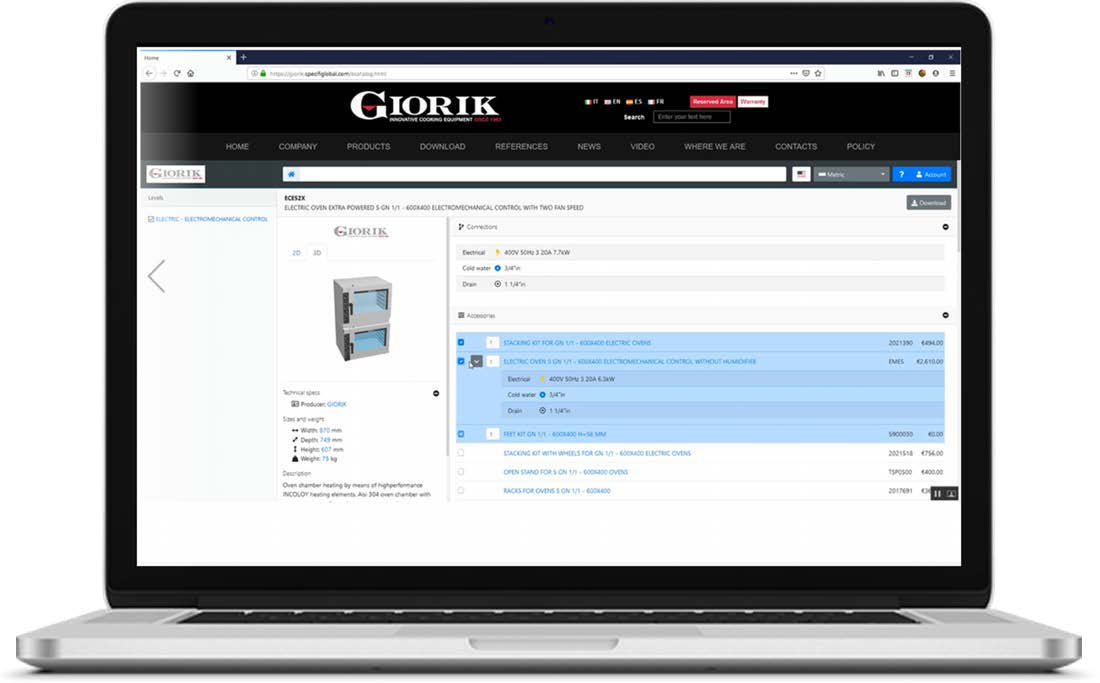The height and width of the screenshot is (683, 1100).
Task: Bookmark the page with the star icon
Action: click(x=818, y=73)
